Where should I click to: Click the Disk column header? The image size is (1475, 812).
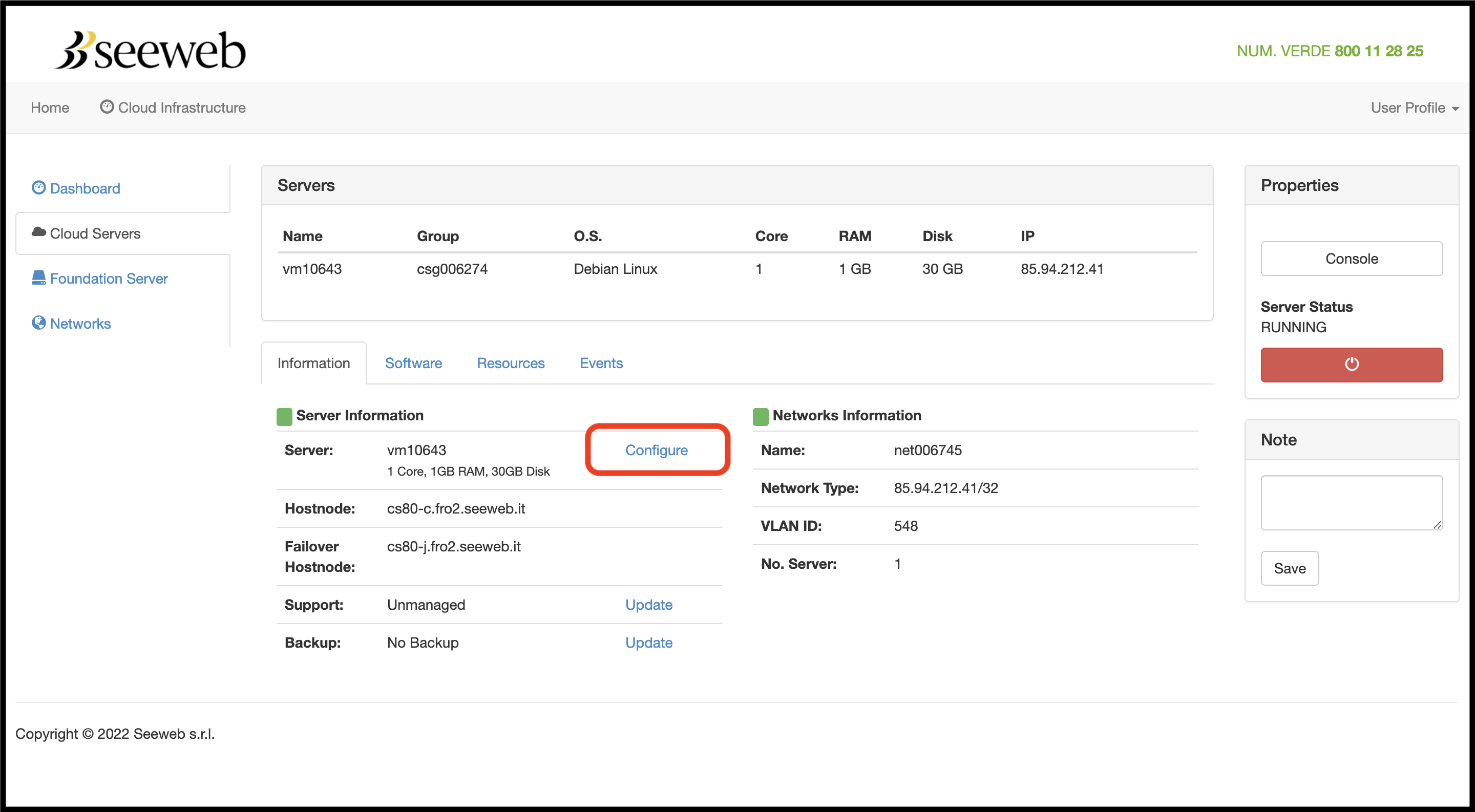(937, 237)
